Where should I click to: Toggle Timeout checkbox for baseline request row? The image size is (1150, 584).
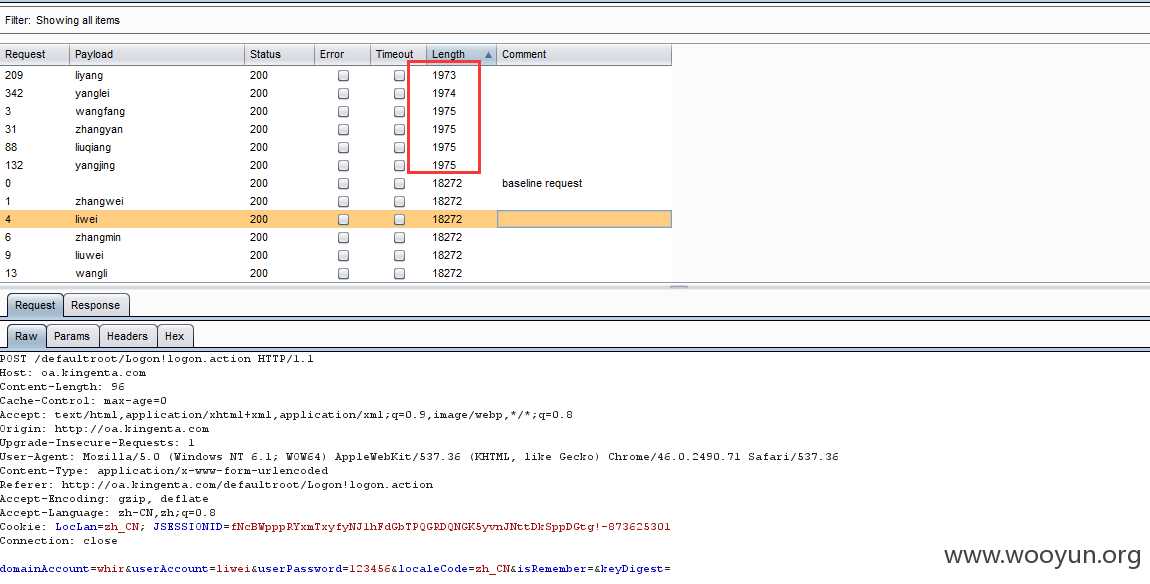pos(399,183)
